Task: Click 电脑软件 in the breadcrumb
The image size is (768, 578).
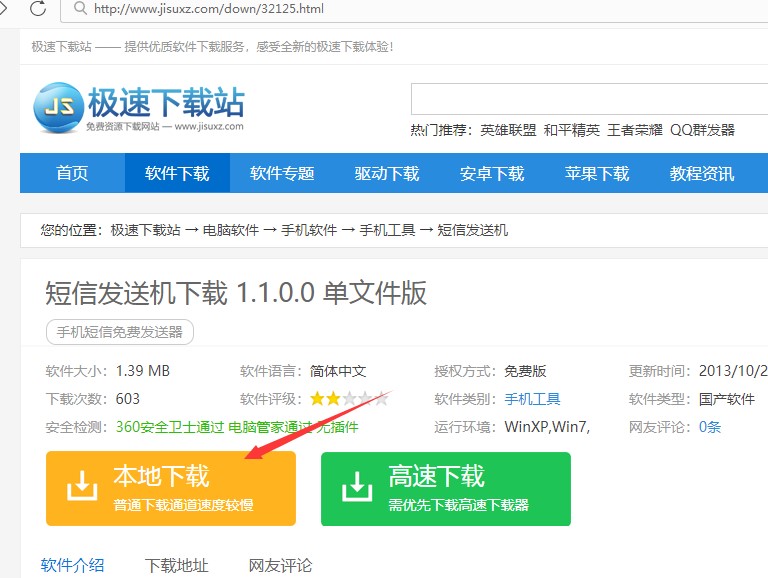Action: coord(231,230)
